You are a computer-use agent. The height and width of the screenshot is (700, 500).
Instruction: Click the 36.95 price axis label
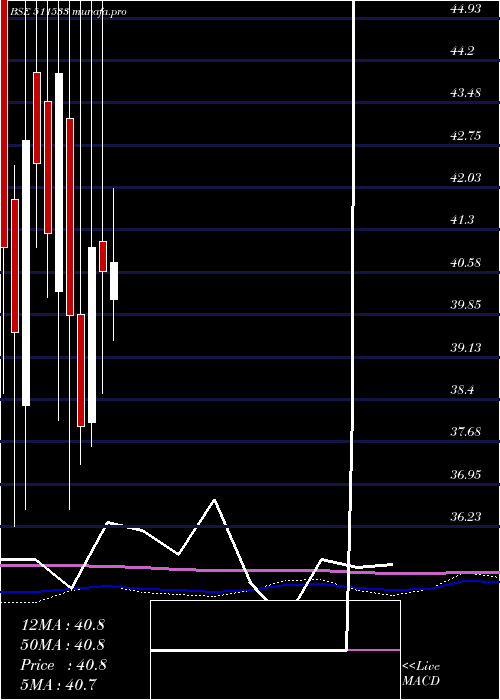pyautogui.click(x=466, y=474)
